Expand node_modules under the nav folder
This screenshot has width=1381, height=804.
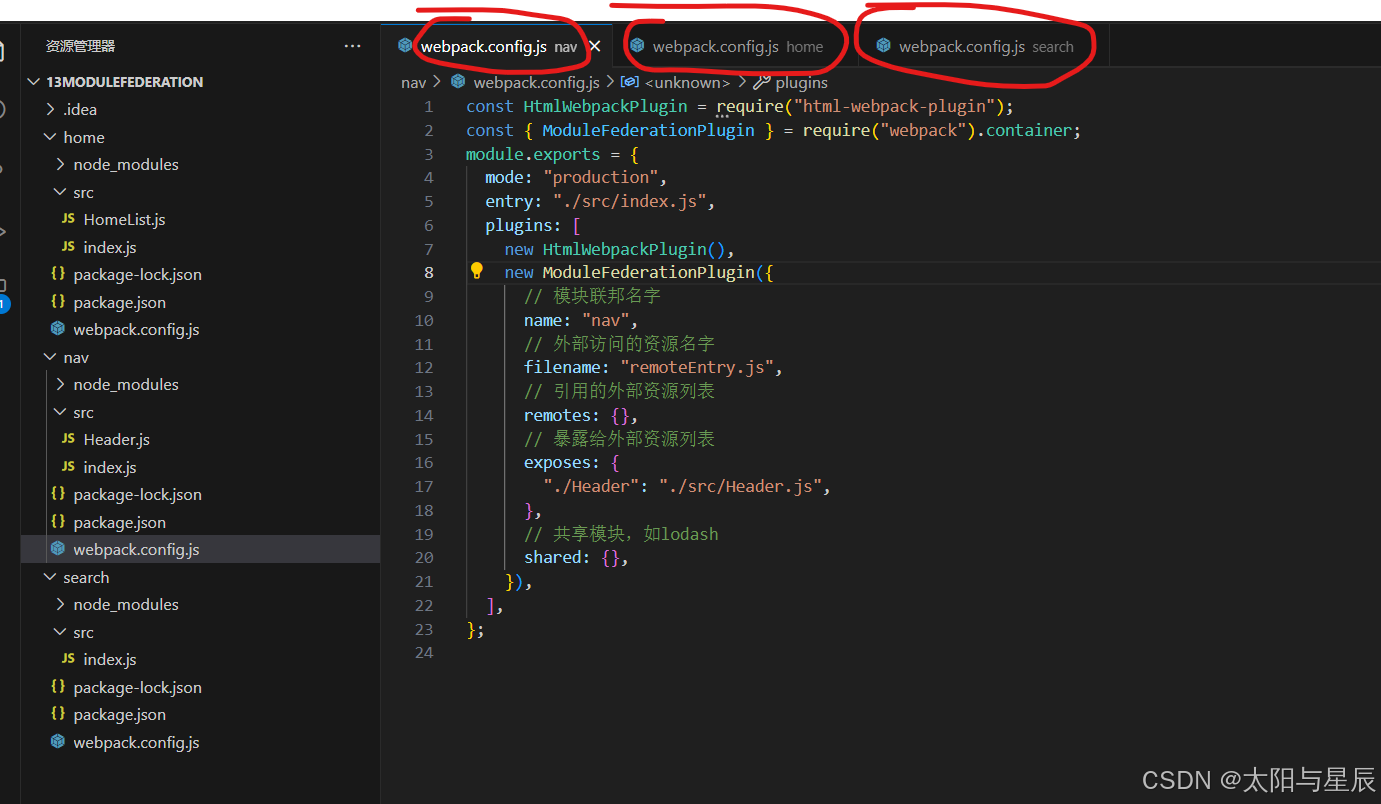click(x=125, y=384)
